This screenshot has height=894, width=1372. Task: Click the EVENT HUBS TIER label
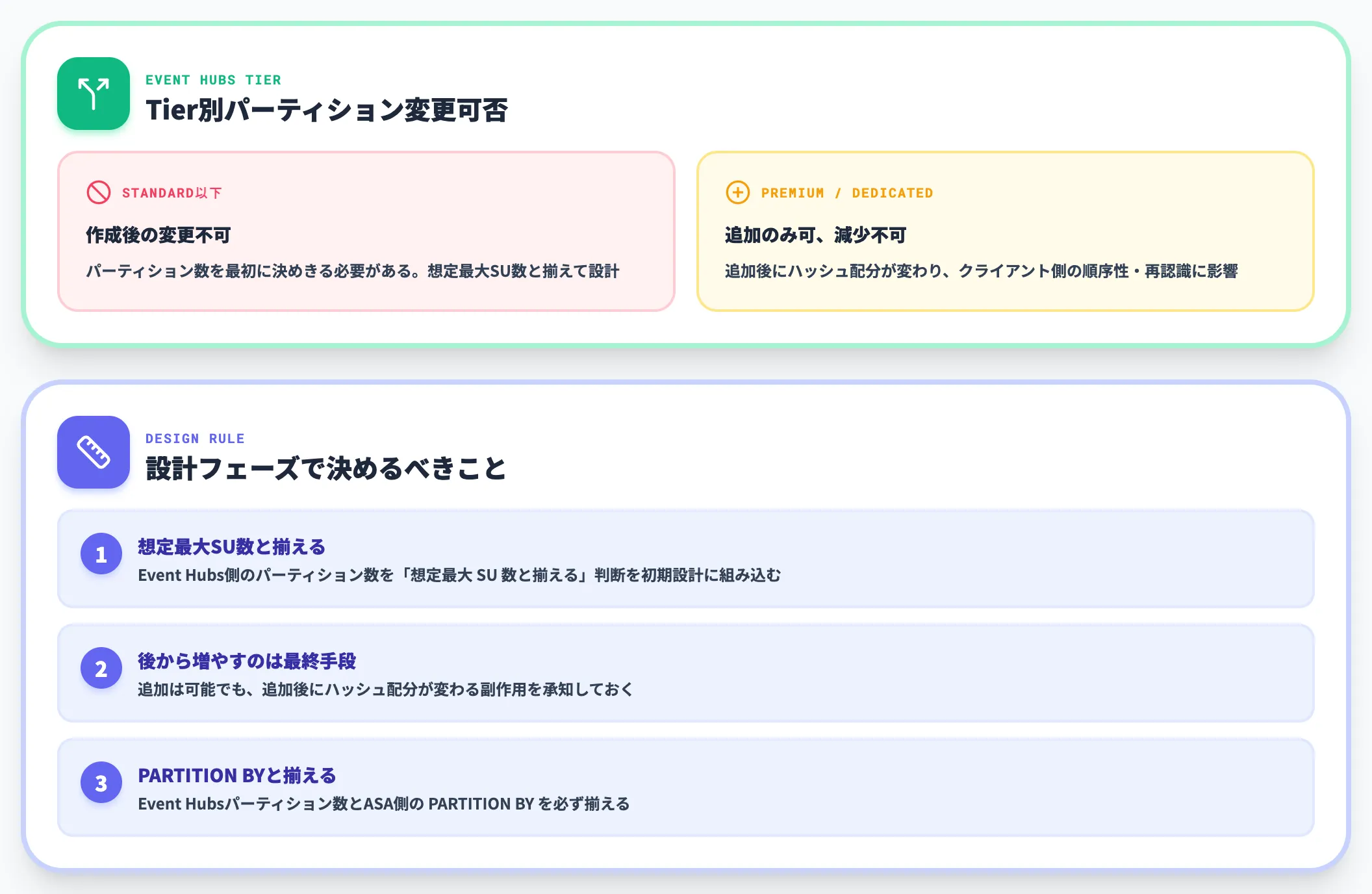coord(213,80)
